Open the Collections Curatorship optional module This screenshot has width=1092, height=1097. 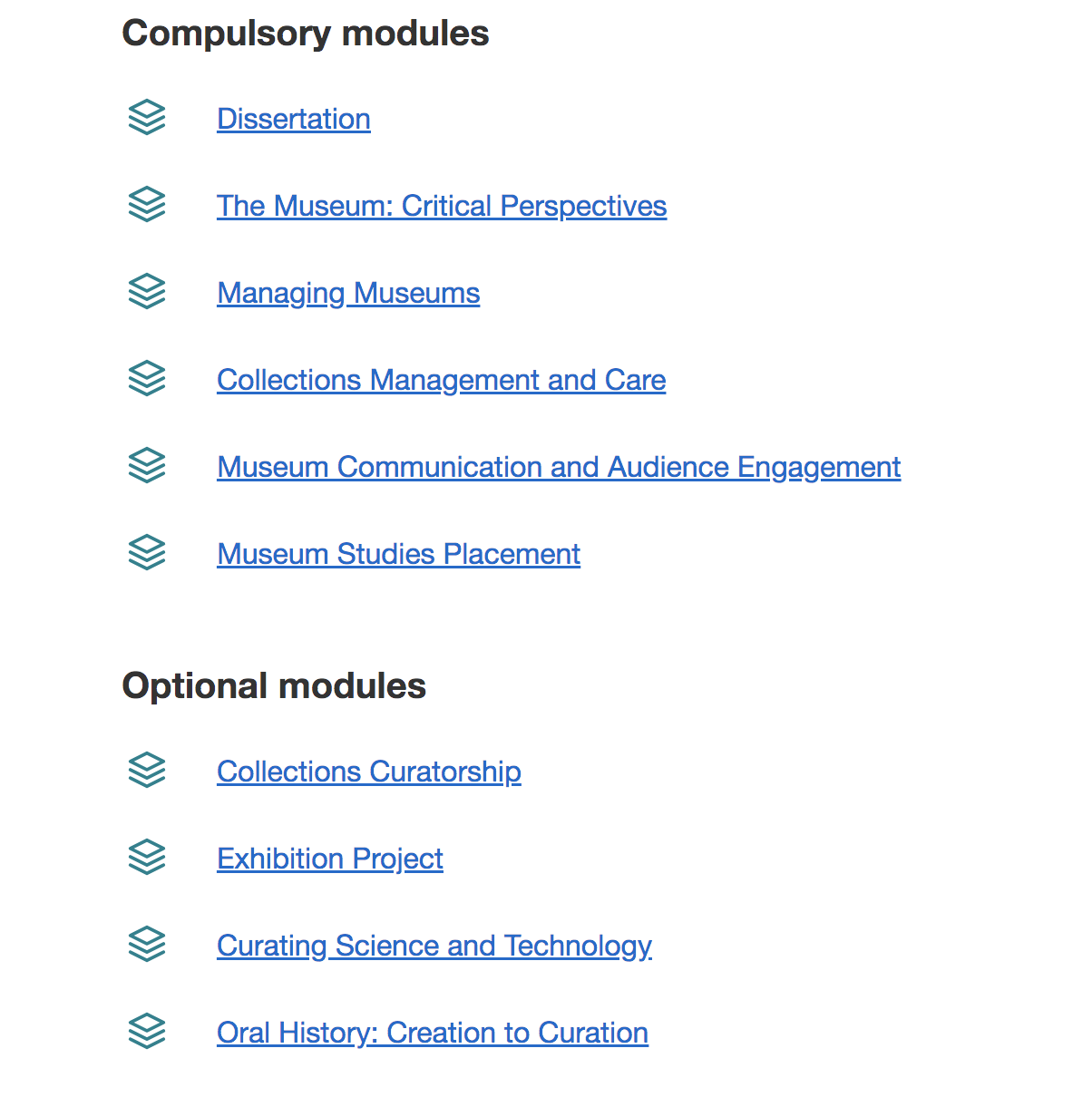tap(369, 772)
